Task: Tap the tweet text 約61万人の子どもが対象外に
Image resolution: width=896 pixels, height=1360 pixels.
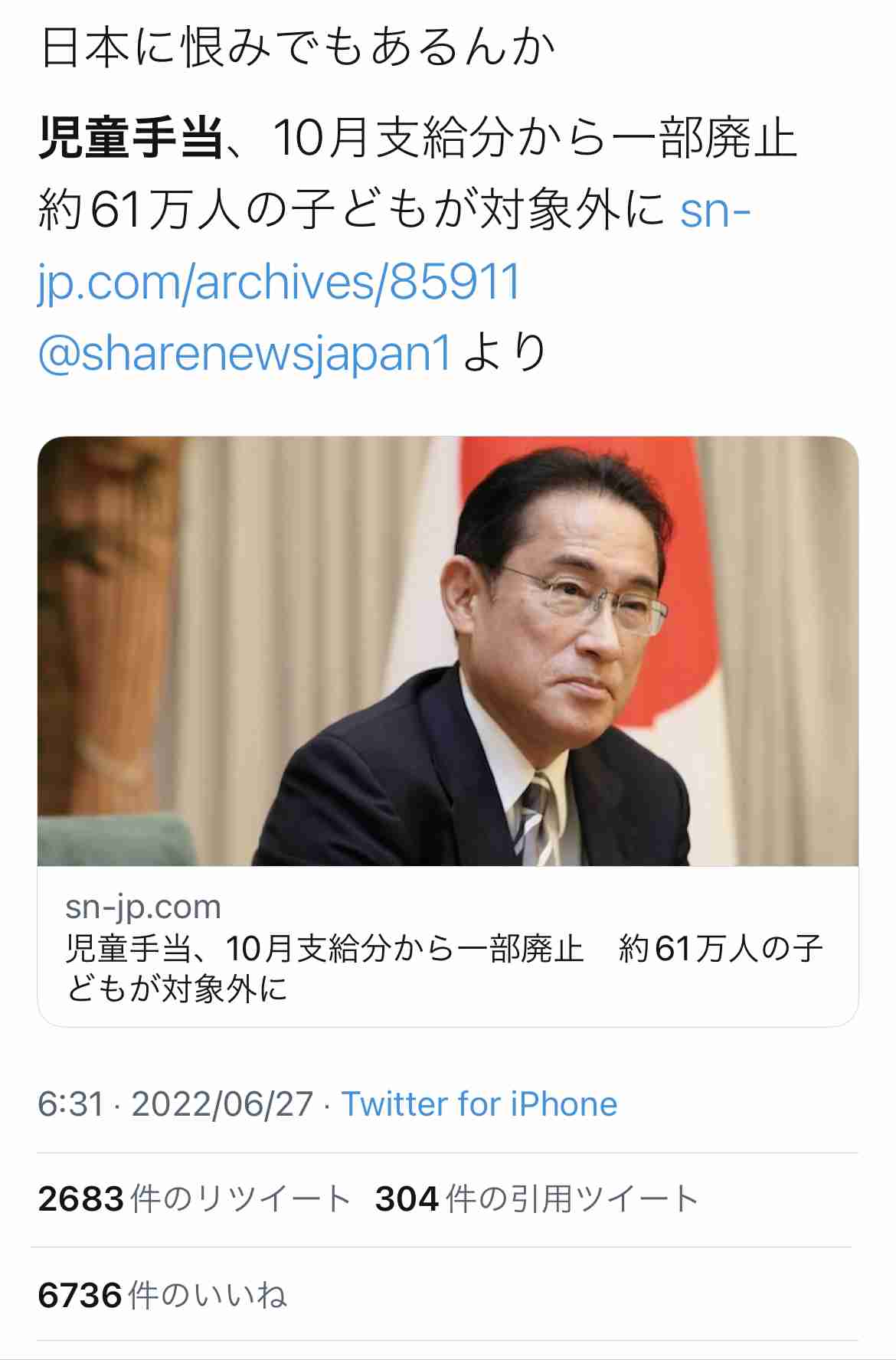Action: click(x=352, y=211)
